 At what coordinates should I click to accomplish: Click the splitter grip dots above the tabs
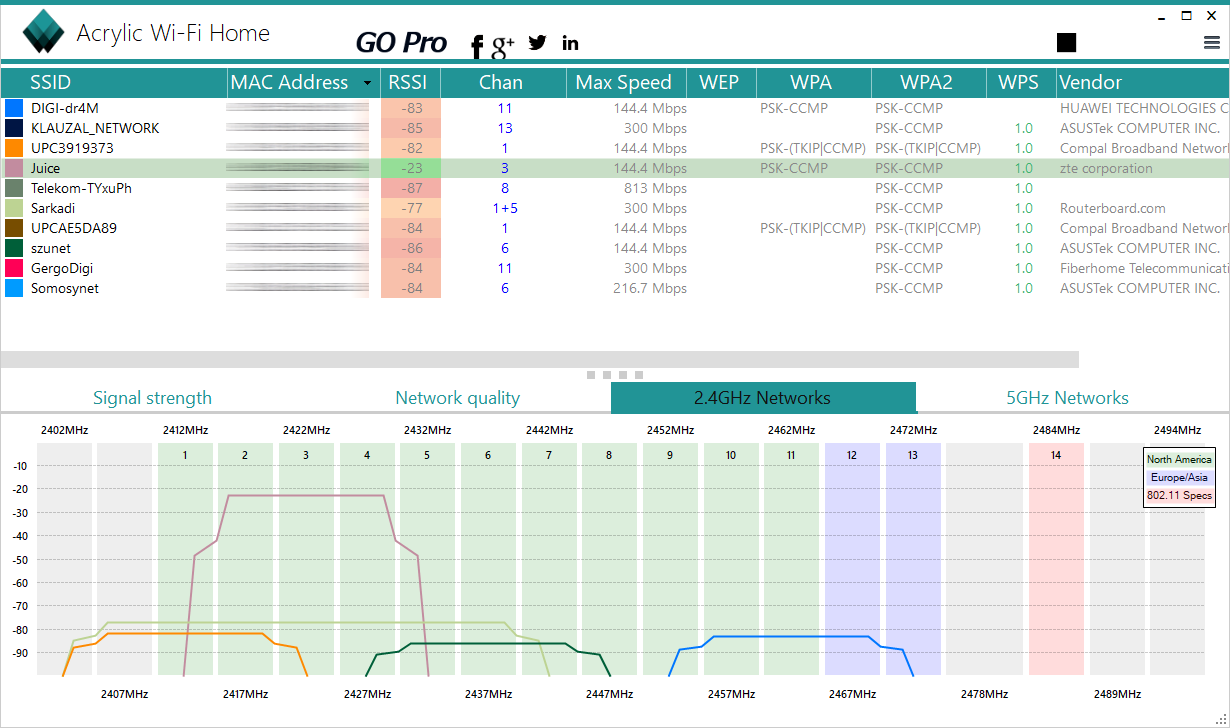tap(614, 375)
